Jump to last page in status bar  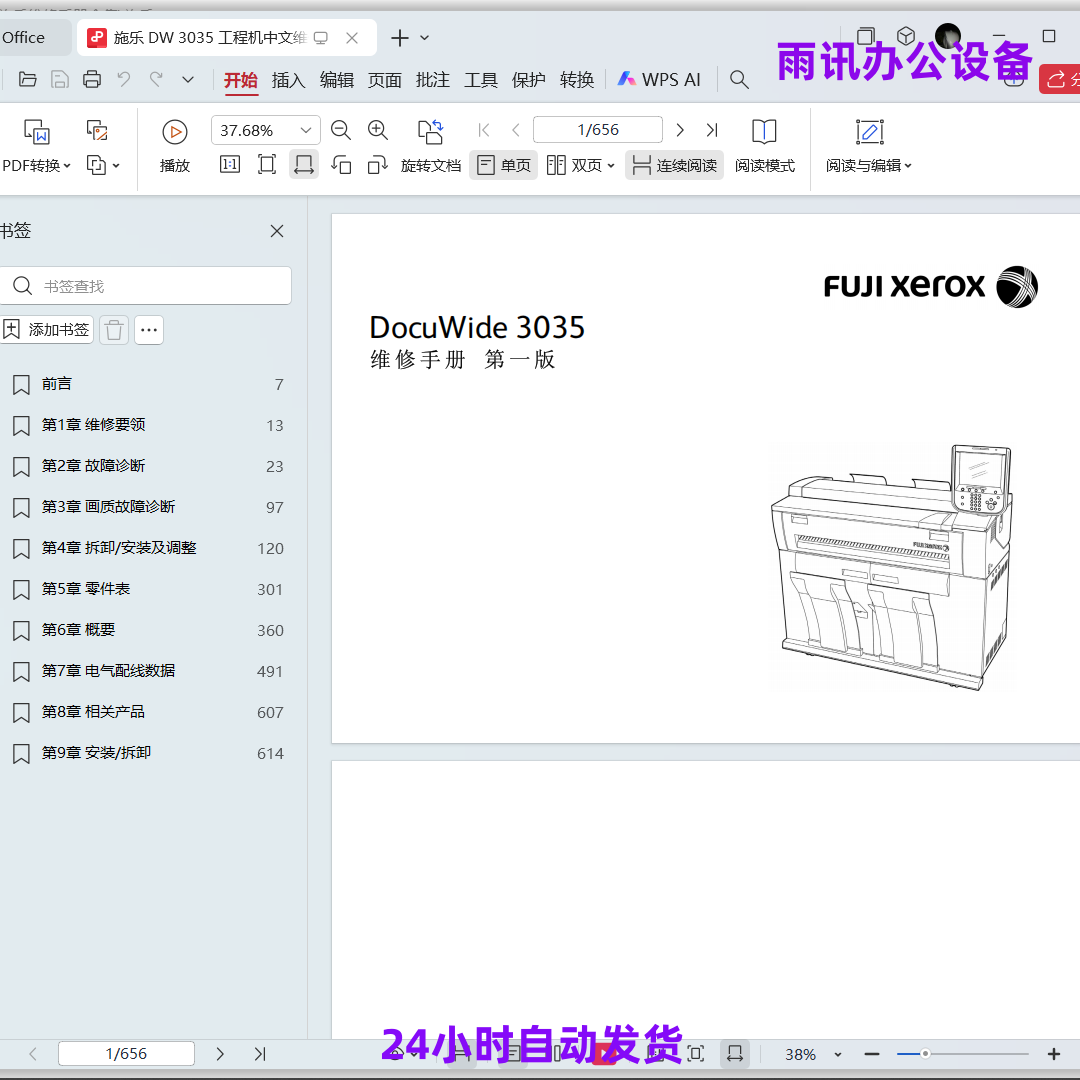(260, 1054)
